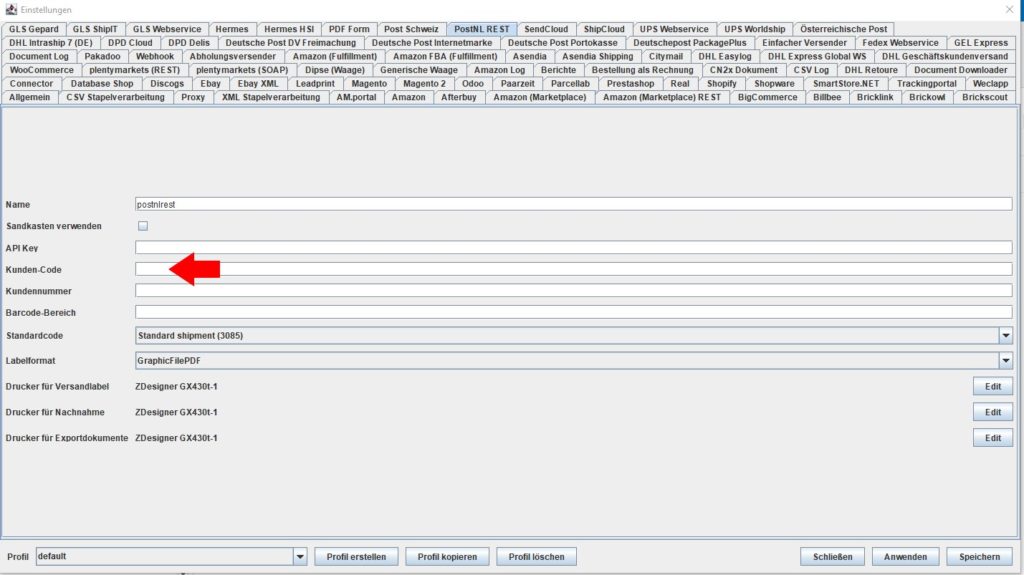Open the Amazon FBA (Fulfillment) tab
Screen dimensions: 1024x575
445,56
